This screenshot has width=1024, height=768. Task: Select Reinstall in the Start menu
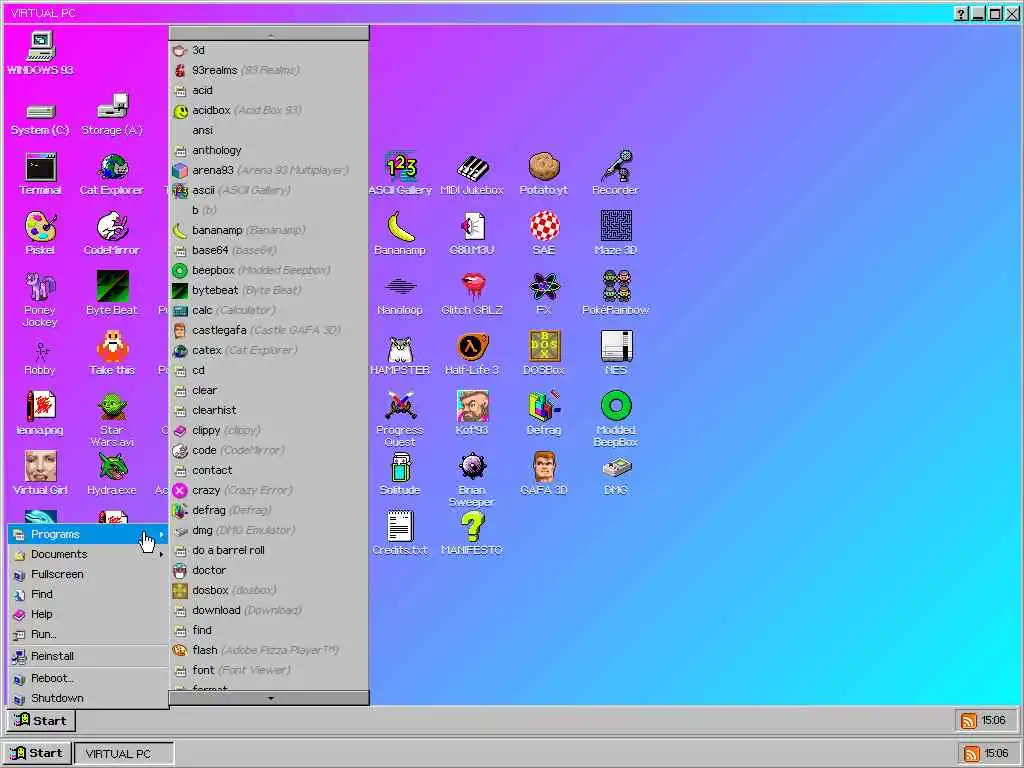(88, 656)
